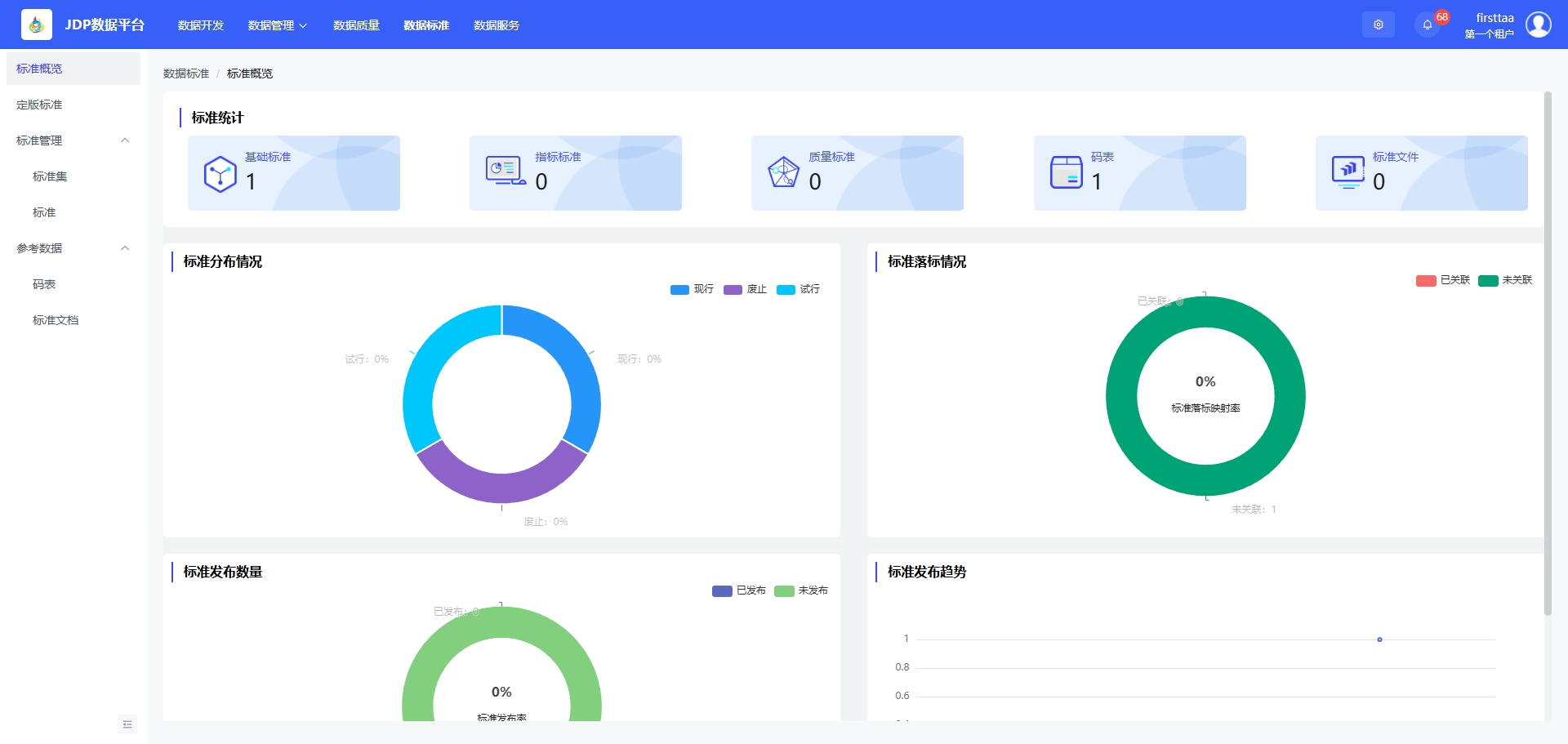Screen dimensions: 1568x744
Task: Click the JDP platform logo icon
Action: coord(36,25)
